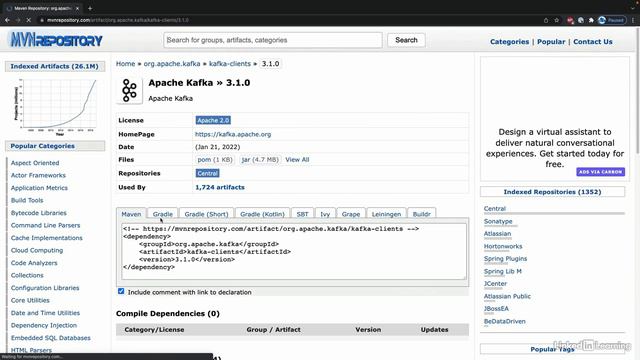Download the jar (4.7 MB) file
This screenshot has height=360, width=640.
[260, 160]
